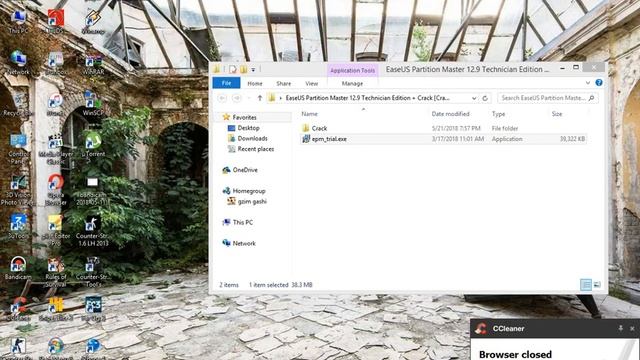Expand the root breadcrumb chevron in address bar

pyautogui.click(x=280, y=98)
